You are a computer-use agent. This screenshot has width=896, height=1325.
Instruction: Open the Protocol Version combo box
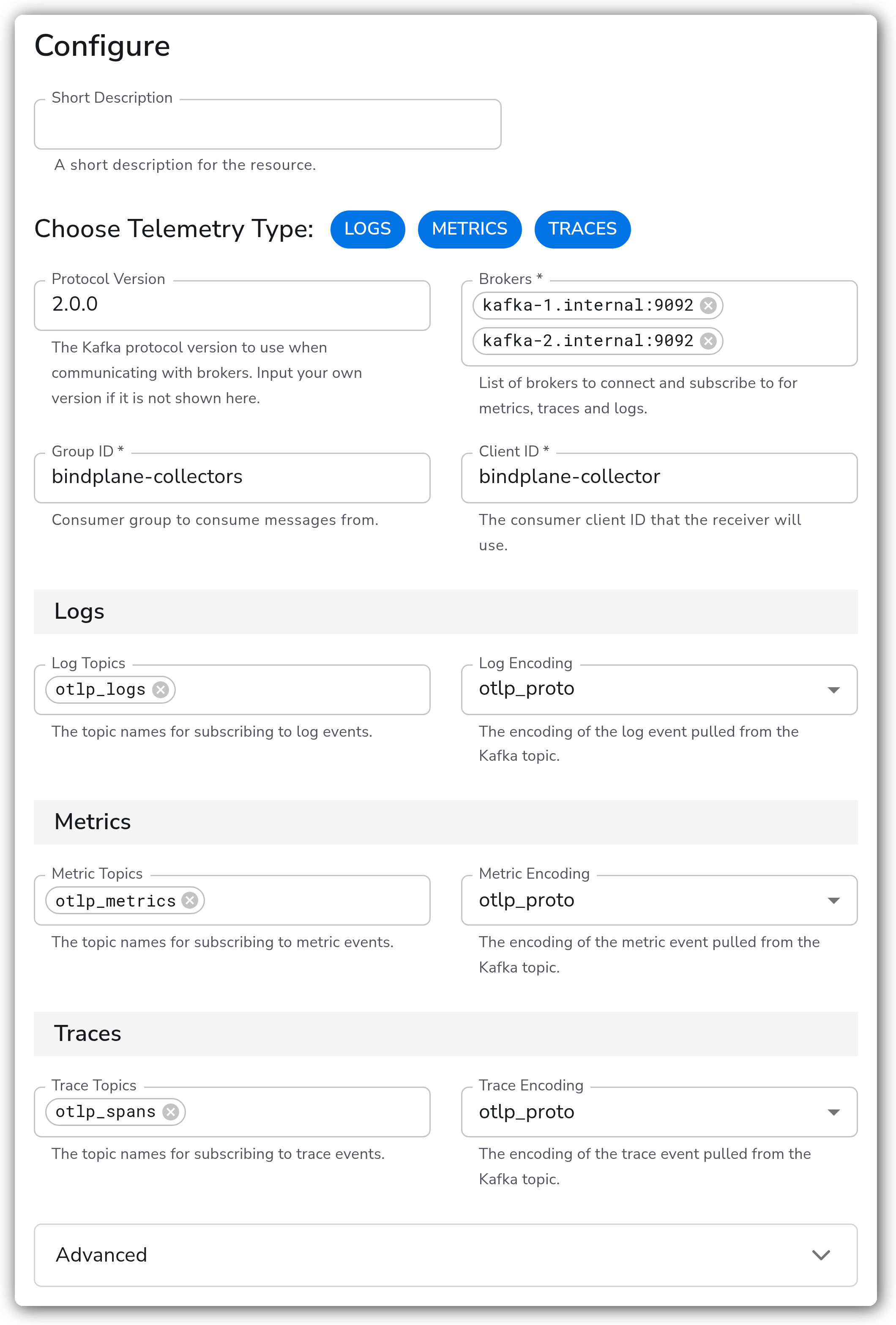pyautogui.click(x=232, y=306)
